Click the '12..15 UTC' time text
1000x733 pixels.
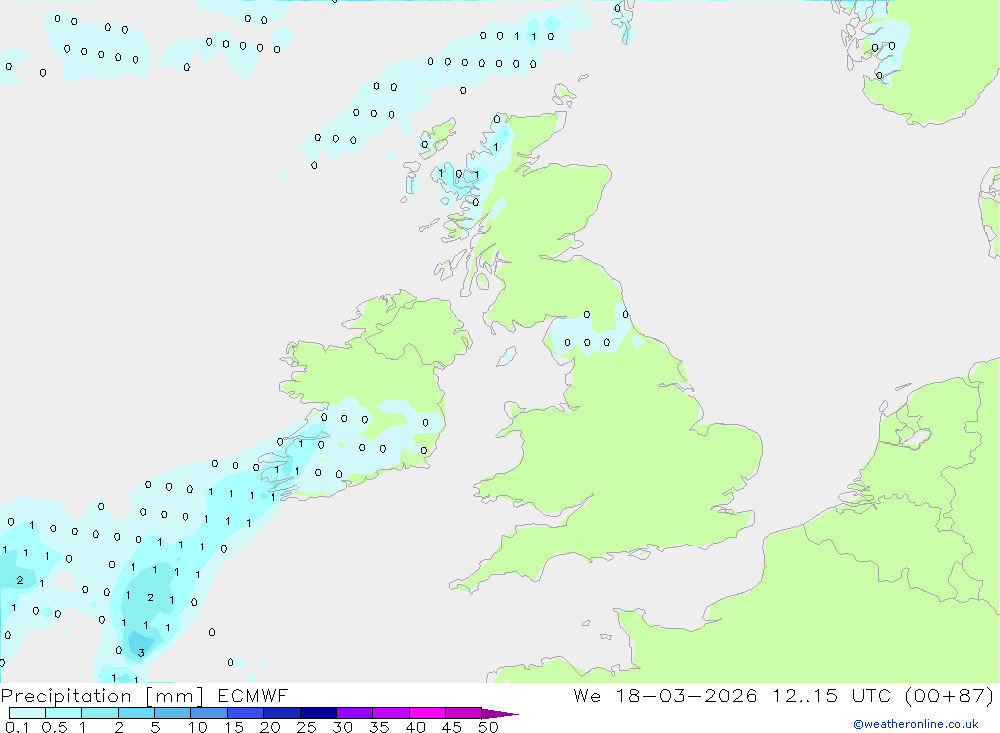[x=831, y=695]
